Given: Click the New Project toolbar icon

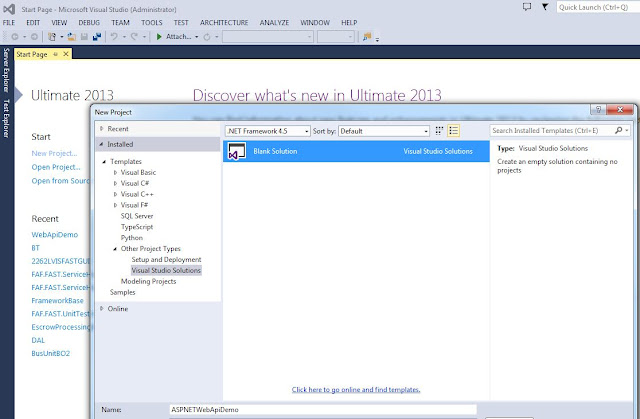Looking at the screenshot, I should pos(52,37).
